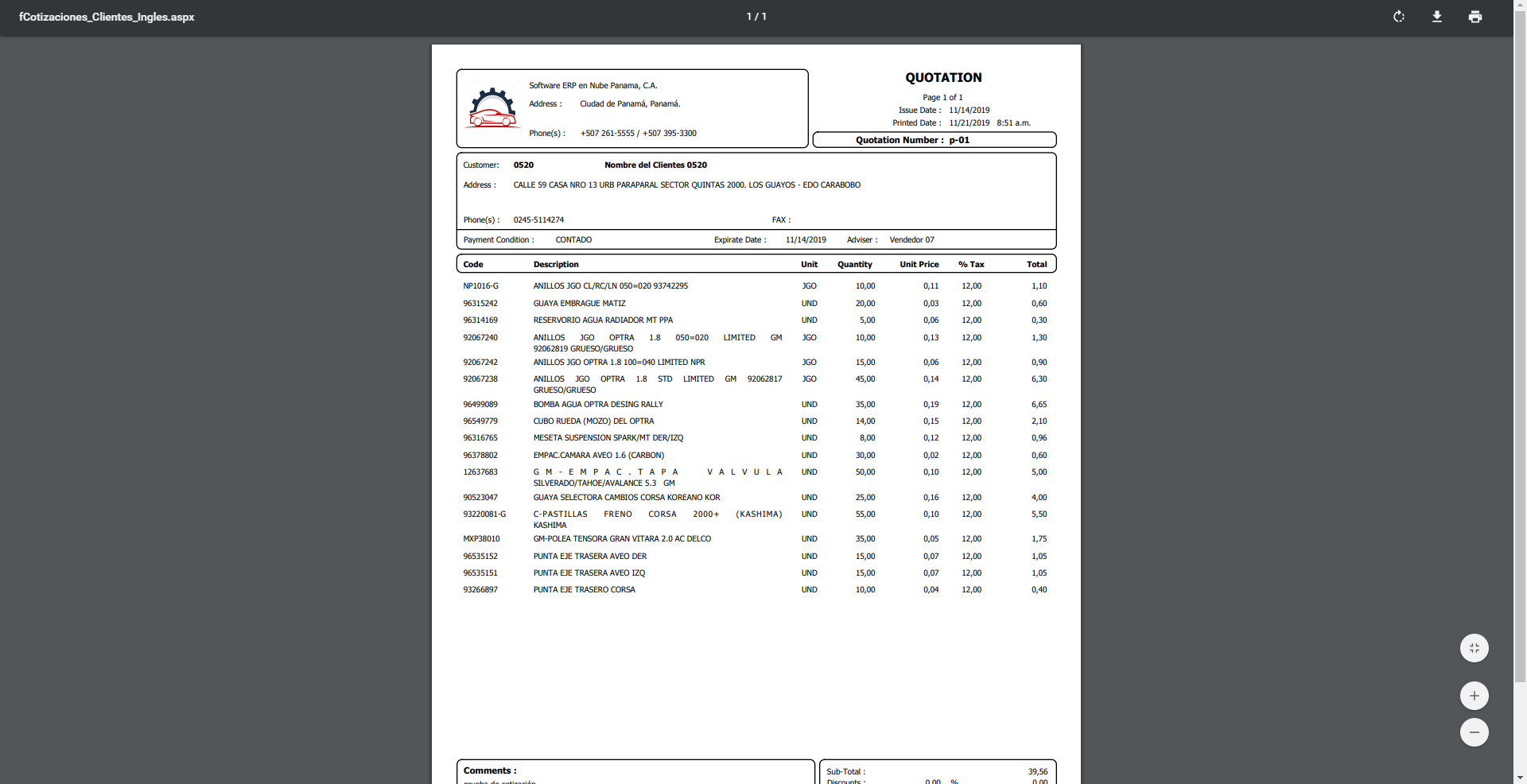This screenshot has width=1527, height=784.
Task: Click the Unit Price column header
Action: [919, 264]
